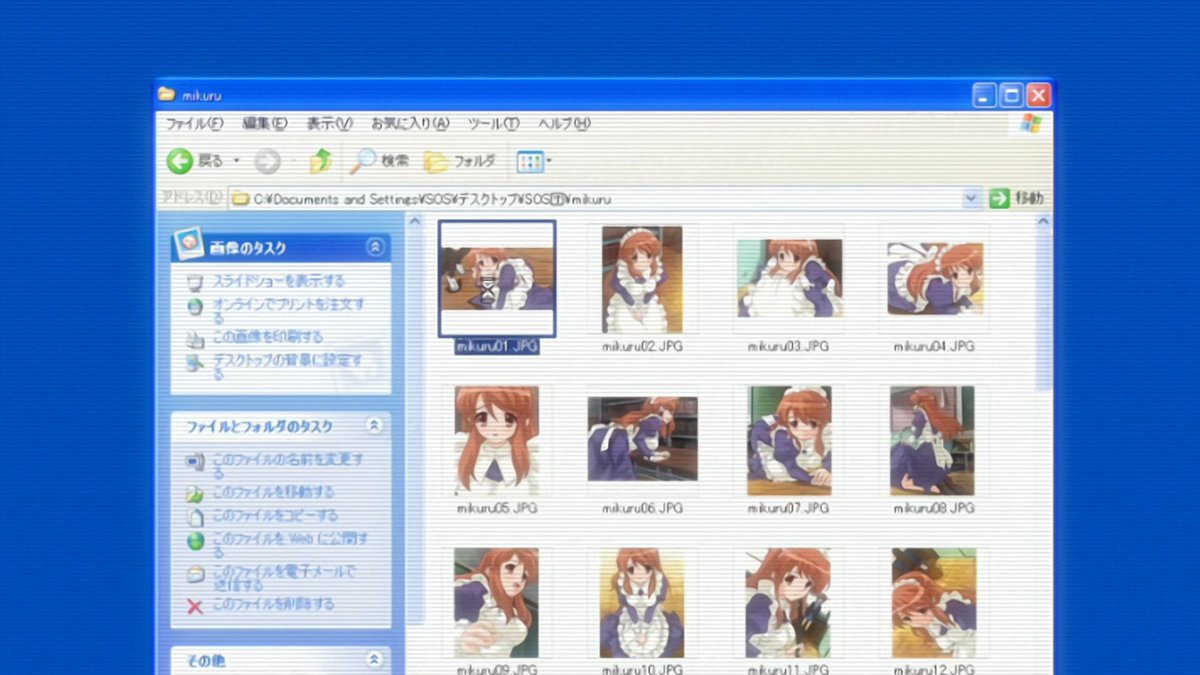Image resolution: width=1200 pixels, height=675 pixels.
Task: Collapse the Picture Tasks (画像のタスク) panel
Action: click(375, 247)
